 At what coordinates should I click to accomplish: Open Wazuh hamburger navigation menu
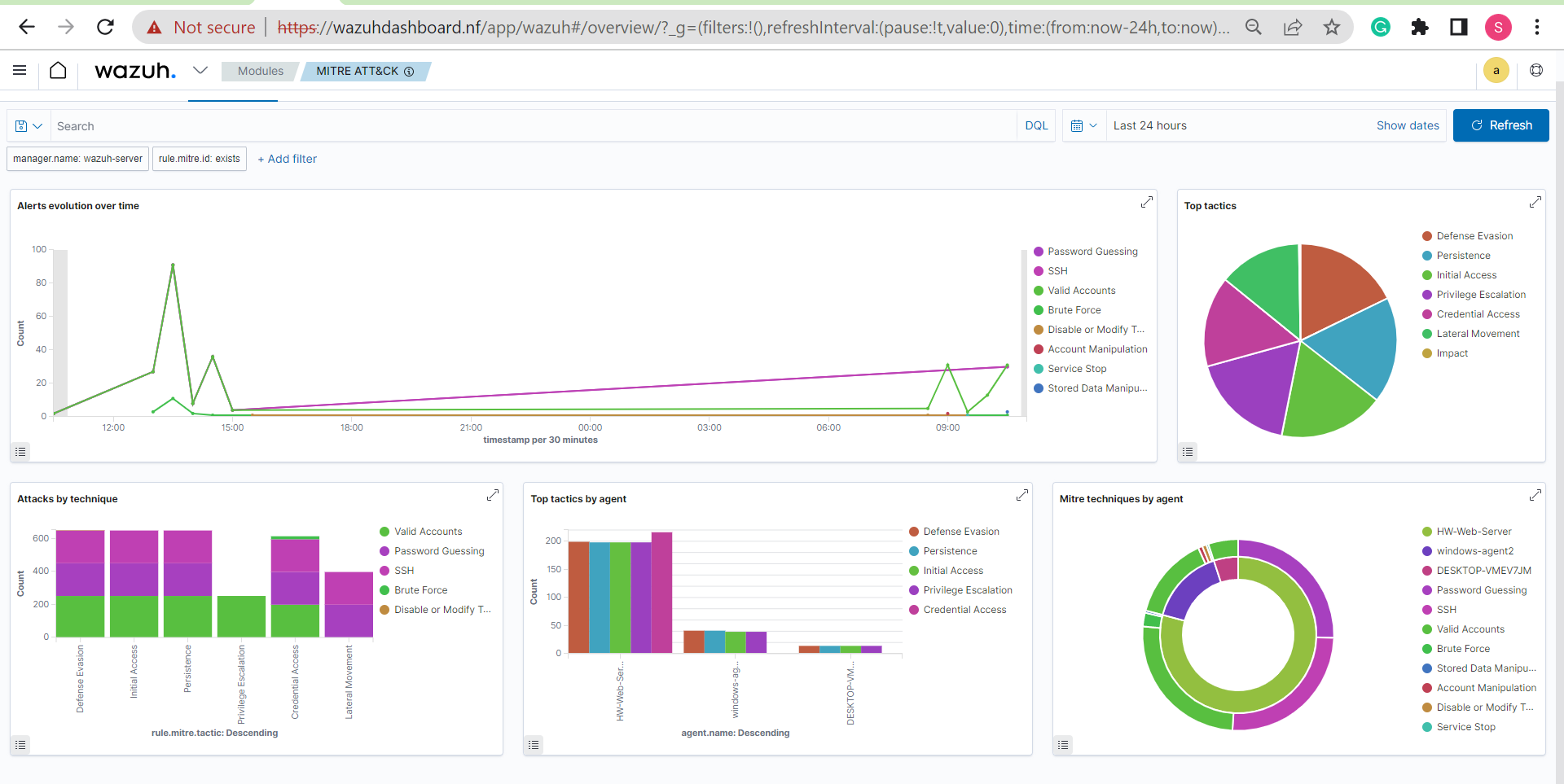tap(20, 71)
